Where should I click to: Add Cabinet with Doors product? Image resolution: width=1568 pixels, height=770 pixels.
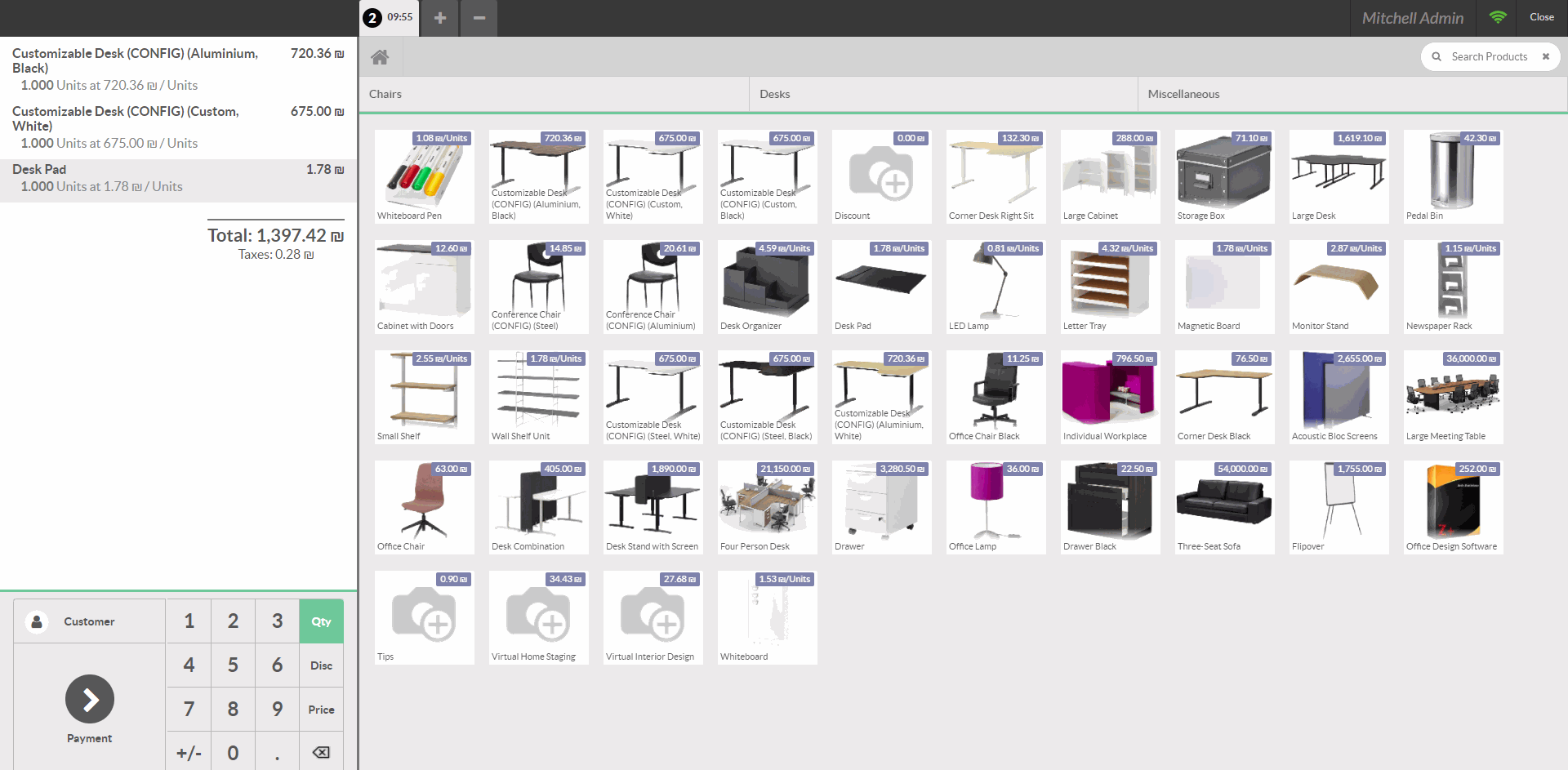pos(425,287)
